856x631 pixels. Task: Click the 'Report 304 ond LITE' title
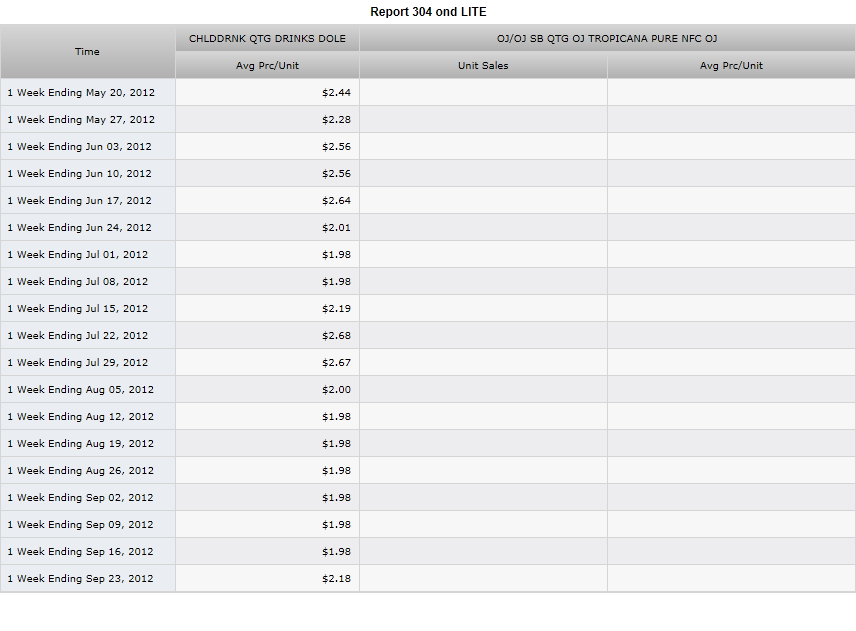(428, 12)
